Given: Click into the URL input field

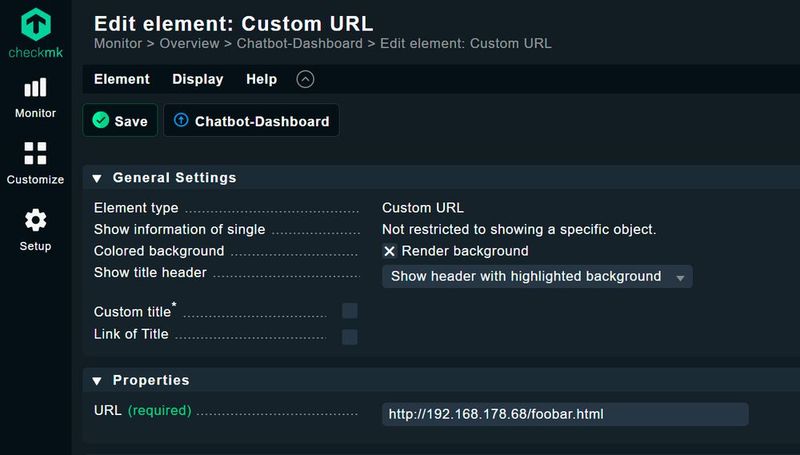Looking at the screenshot, I should [x=565, y=414].
